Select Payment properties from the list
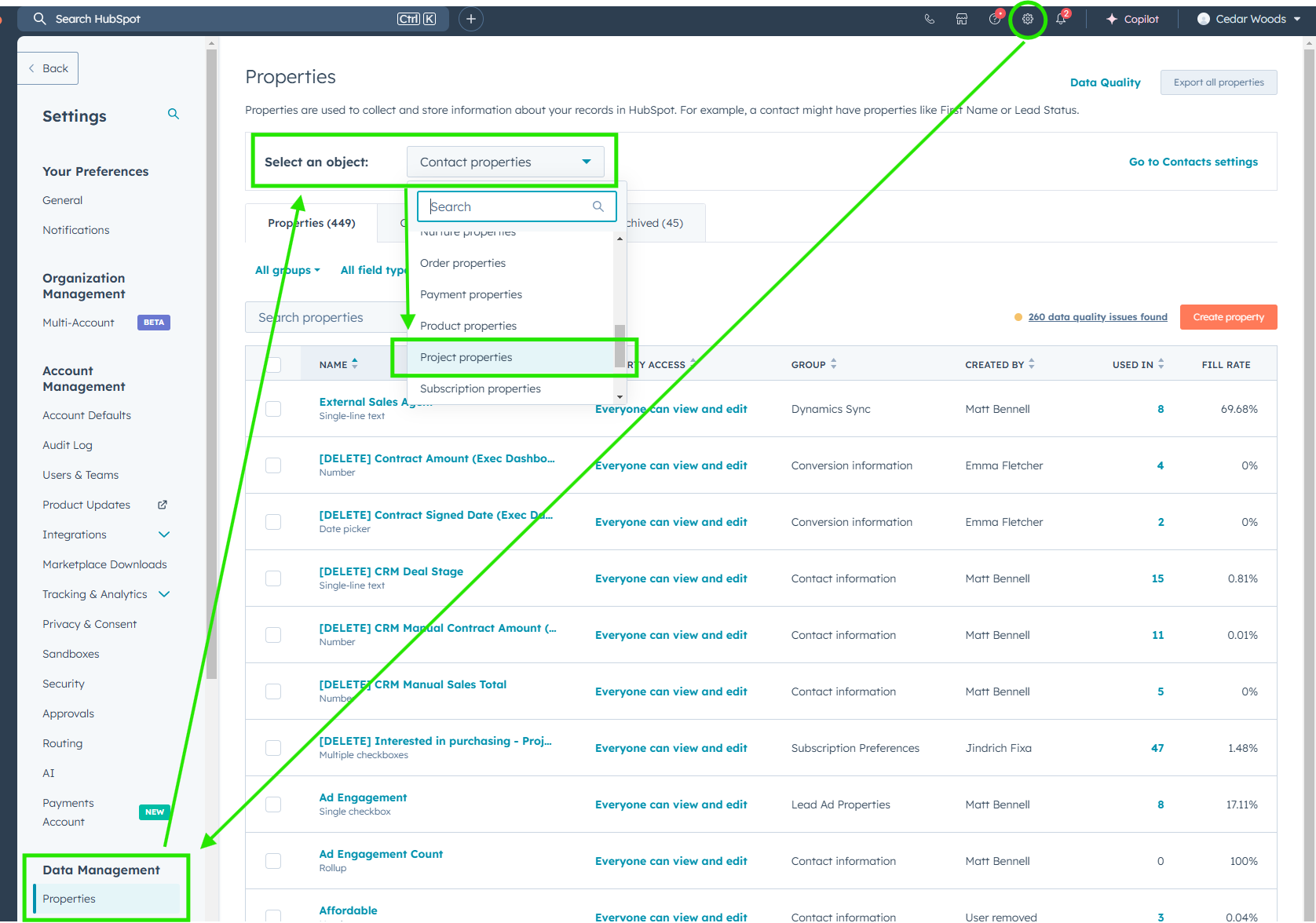Image resolution: width=1316 pixels, height=923 pixels. pos(510,294)
